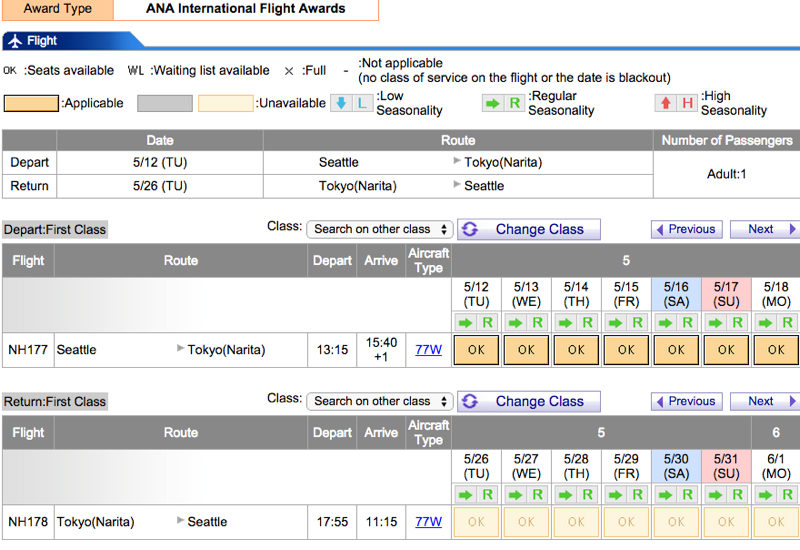
Task: Click the refresh icon on Return Change Class
Action: [470, 402]
